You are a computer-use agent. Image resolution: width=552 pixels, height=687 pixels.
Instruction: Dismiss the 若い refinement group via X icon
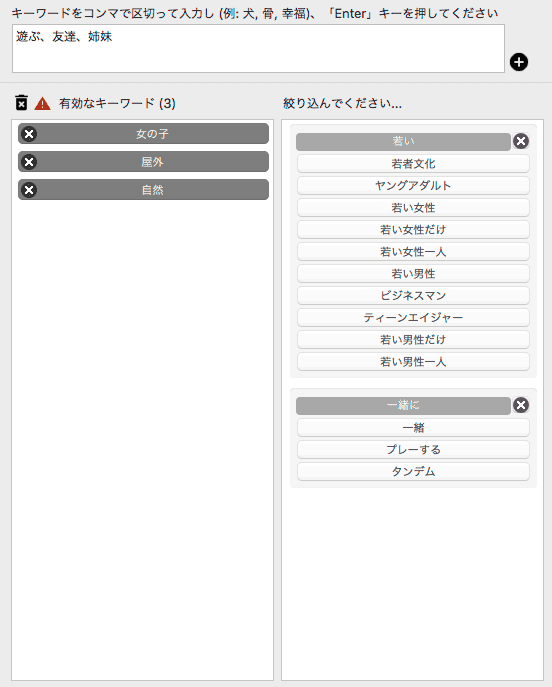521,141
